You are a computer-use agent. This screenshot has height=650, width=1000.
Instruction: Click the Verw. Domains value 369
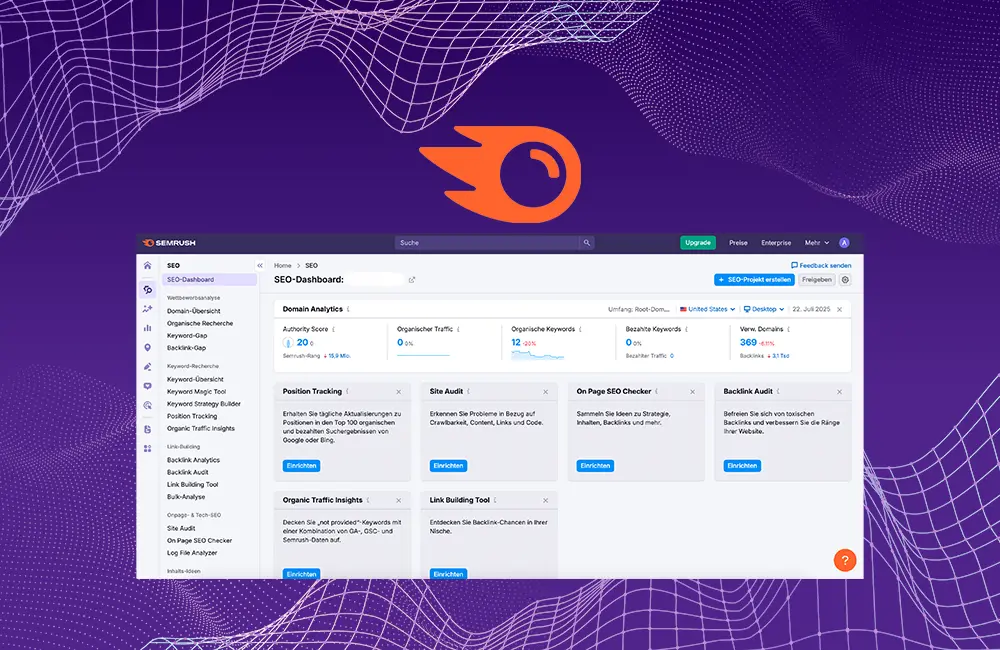coord(748,343)
